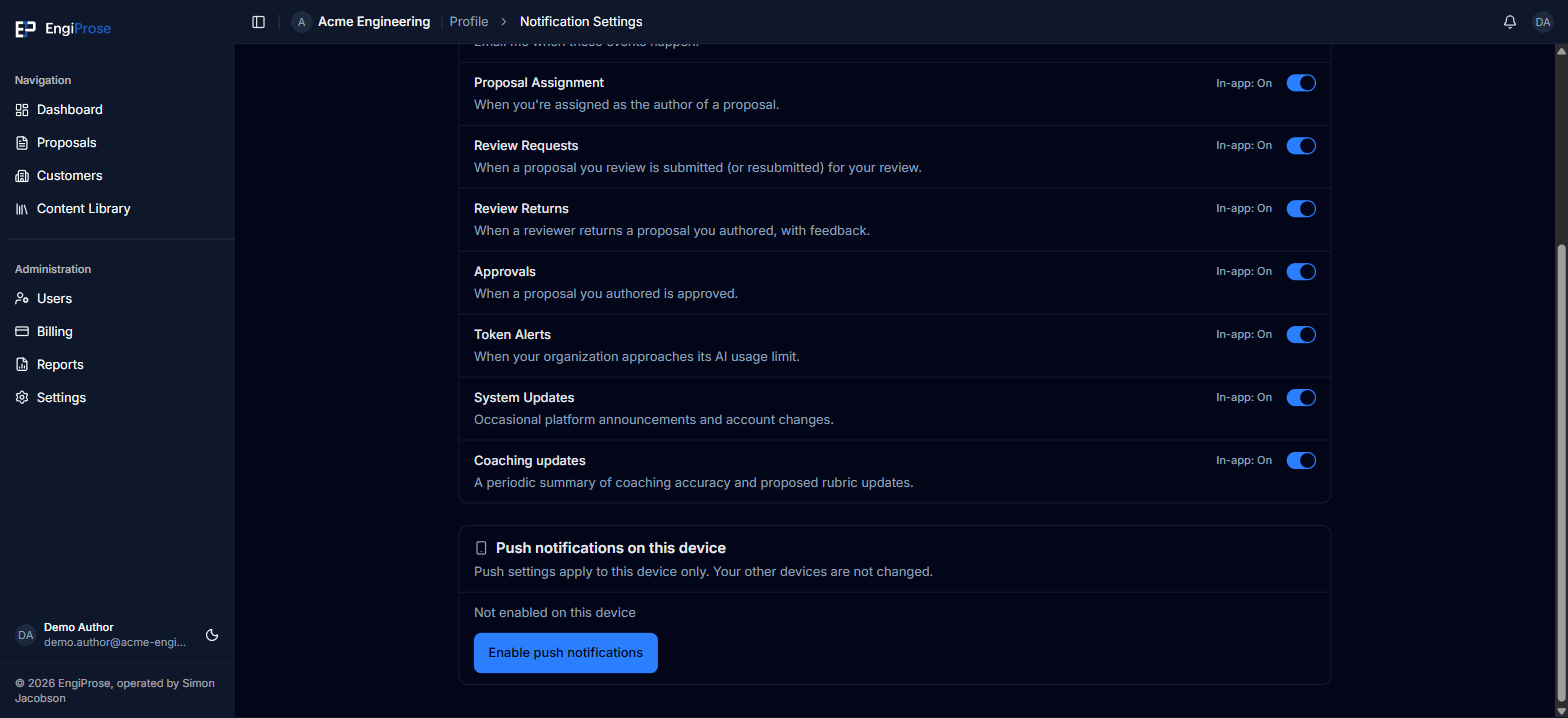Click the demo.author email address text

click(x=115, y=643)
